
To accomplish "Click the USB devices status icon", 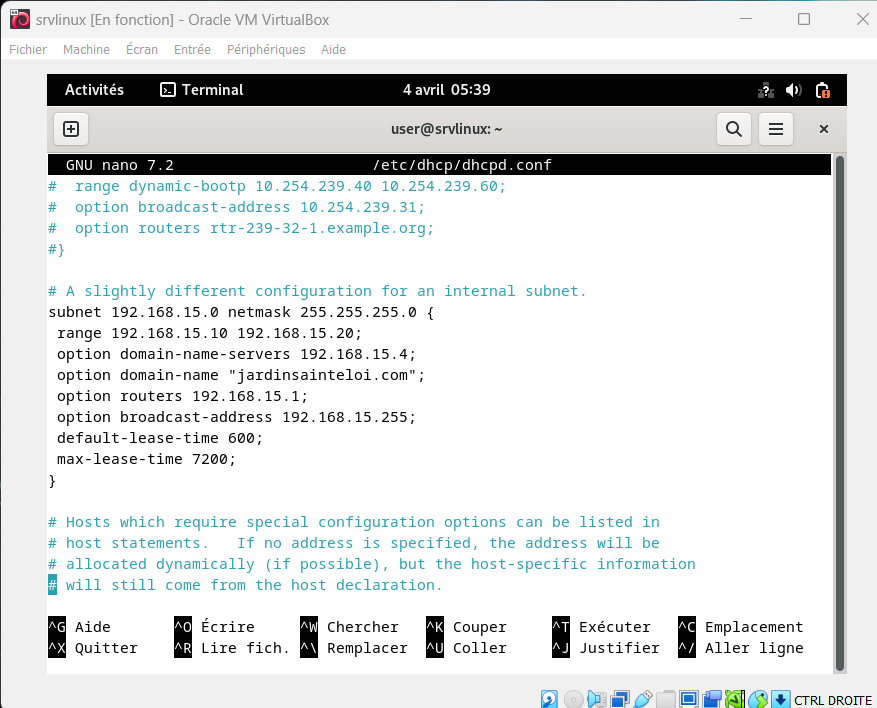I will [x=643, y=699].
